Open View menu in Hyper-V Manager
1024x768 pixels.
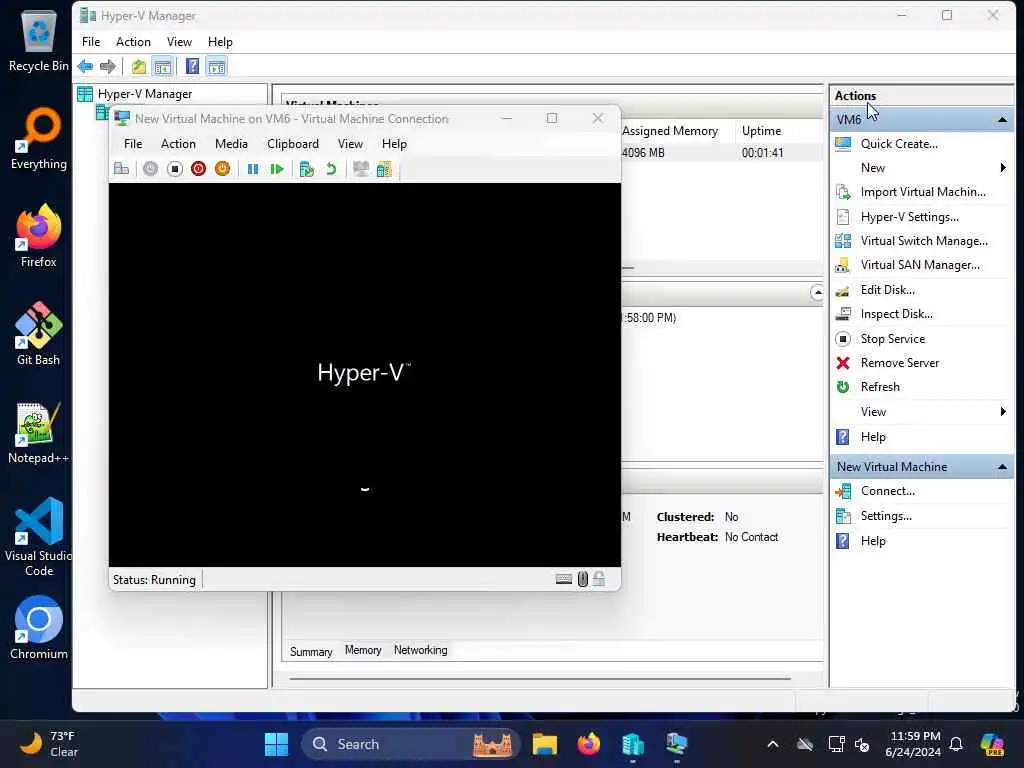click(x=179, y=42)
